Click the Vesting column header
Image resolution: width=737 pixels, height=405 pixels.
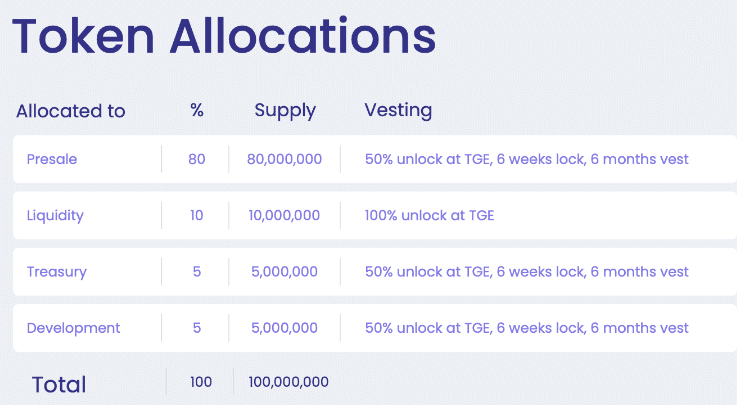coord(398,110)
